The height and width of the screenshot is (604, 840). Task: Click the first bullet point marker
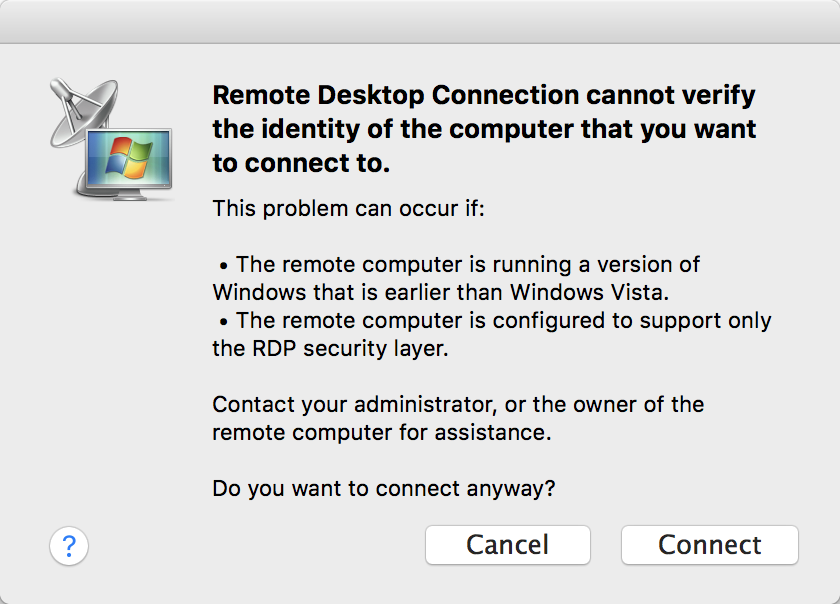click(225, 266)
